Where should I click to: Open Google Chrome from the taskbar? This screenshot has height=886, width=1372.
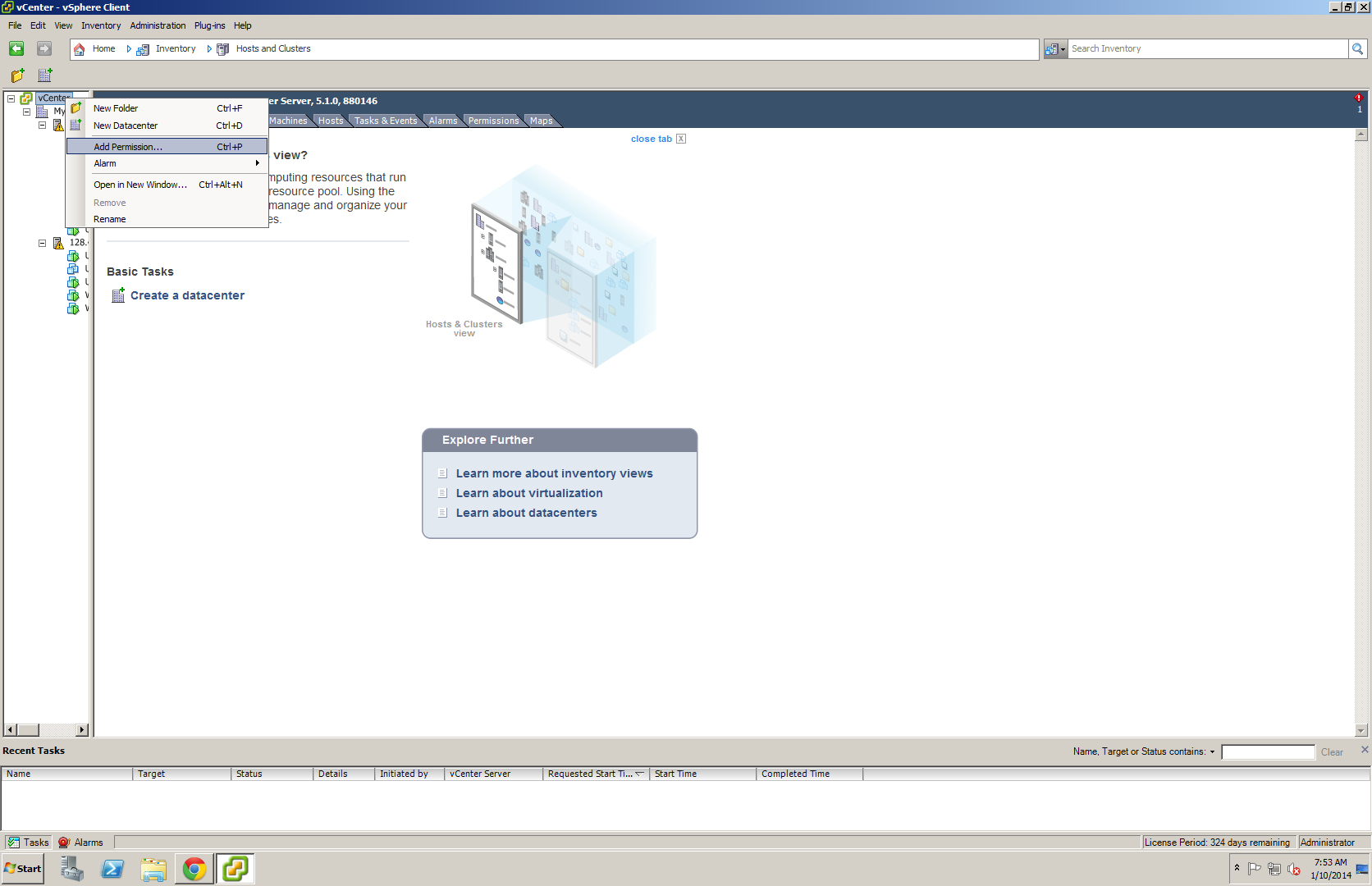pyautogui.click(x=194, y=868)
